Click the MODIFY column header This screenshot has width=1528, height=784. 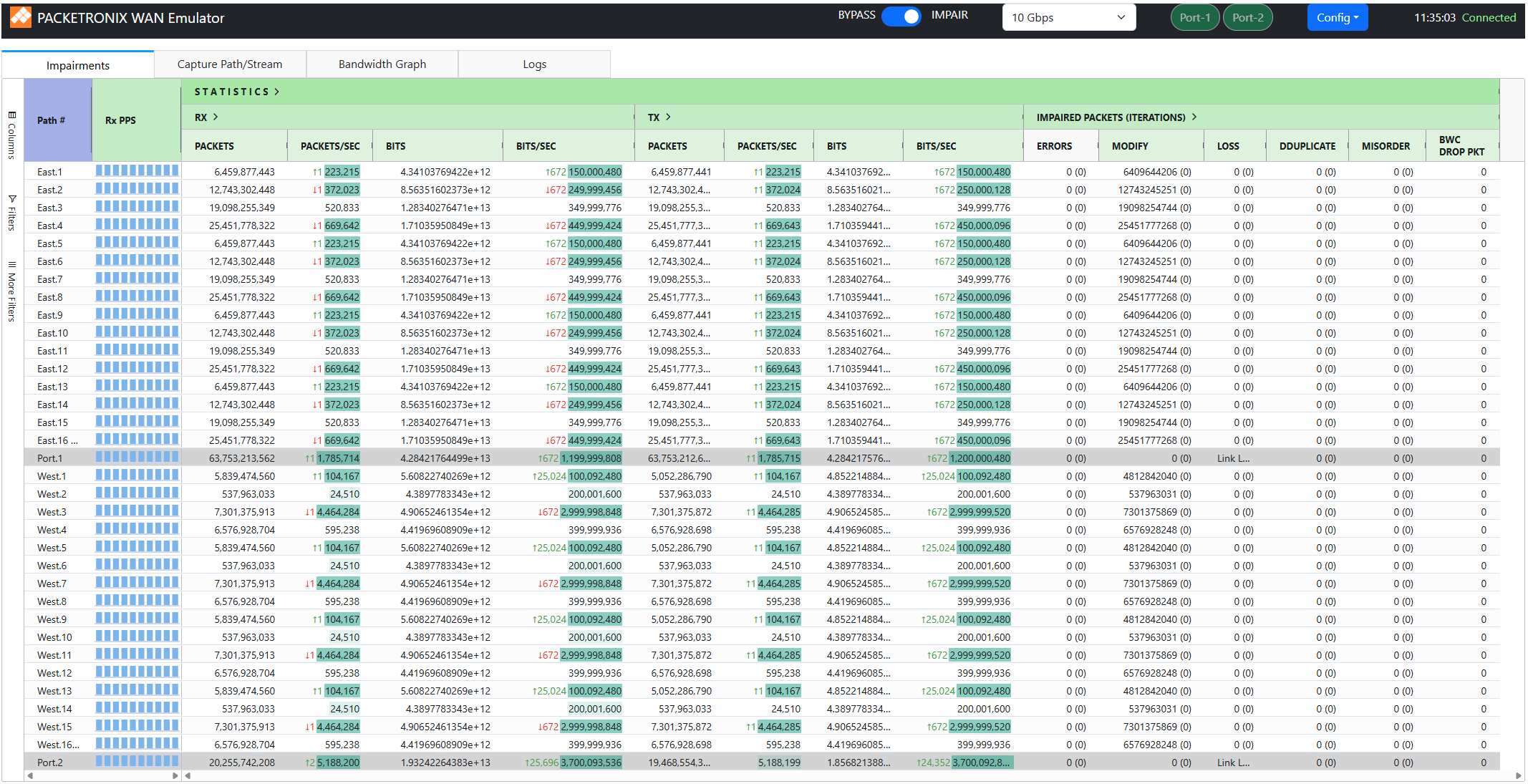pos(1151,146)
